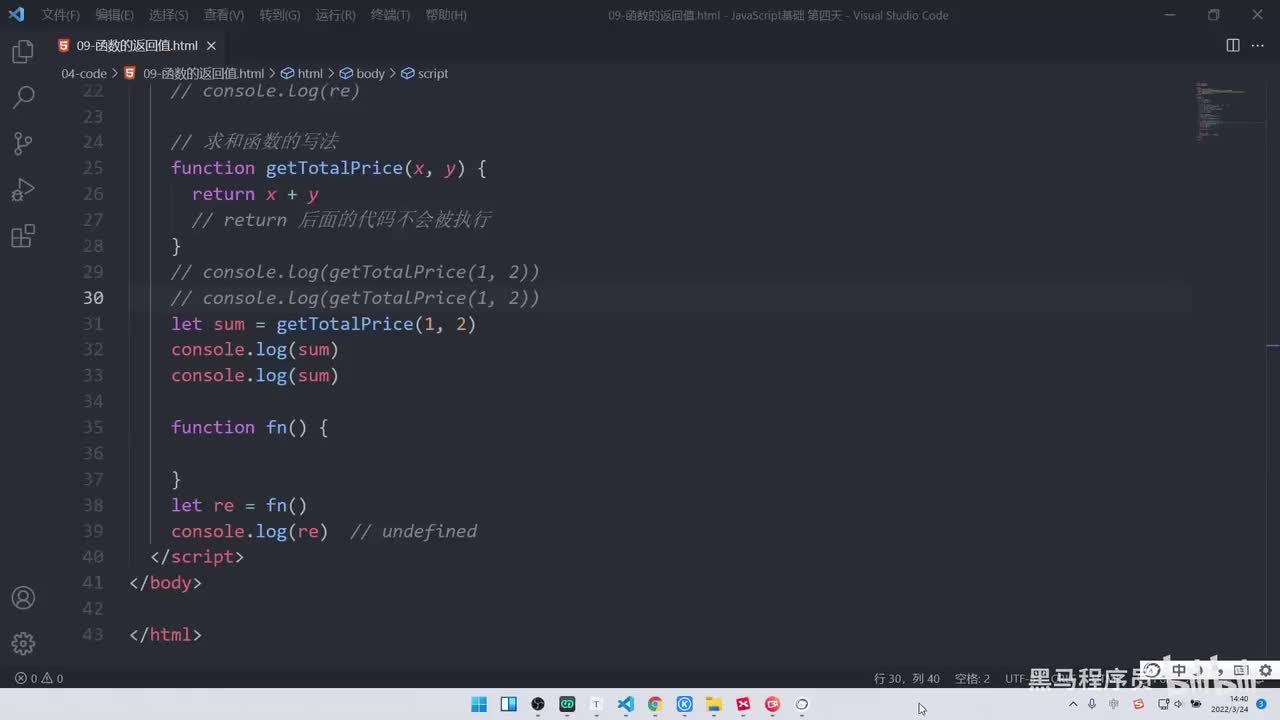The image size is (1280, 720).
Task: Click the closing </script> tag line
Action: point(197,557)
